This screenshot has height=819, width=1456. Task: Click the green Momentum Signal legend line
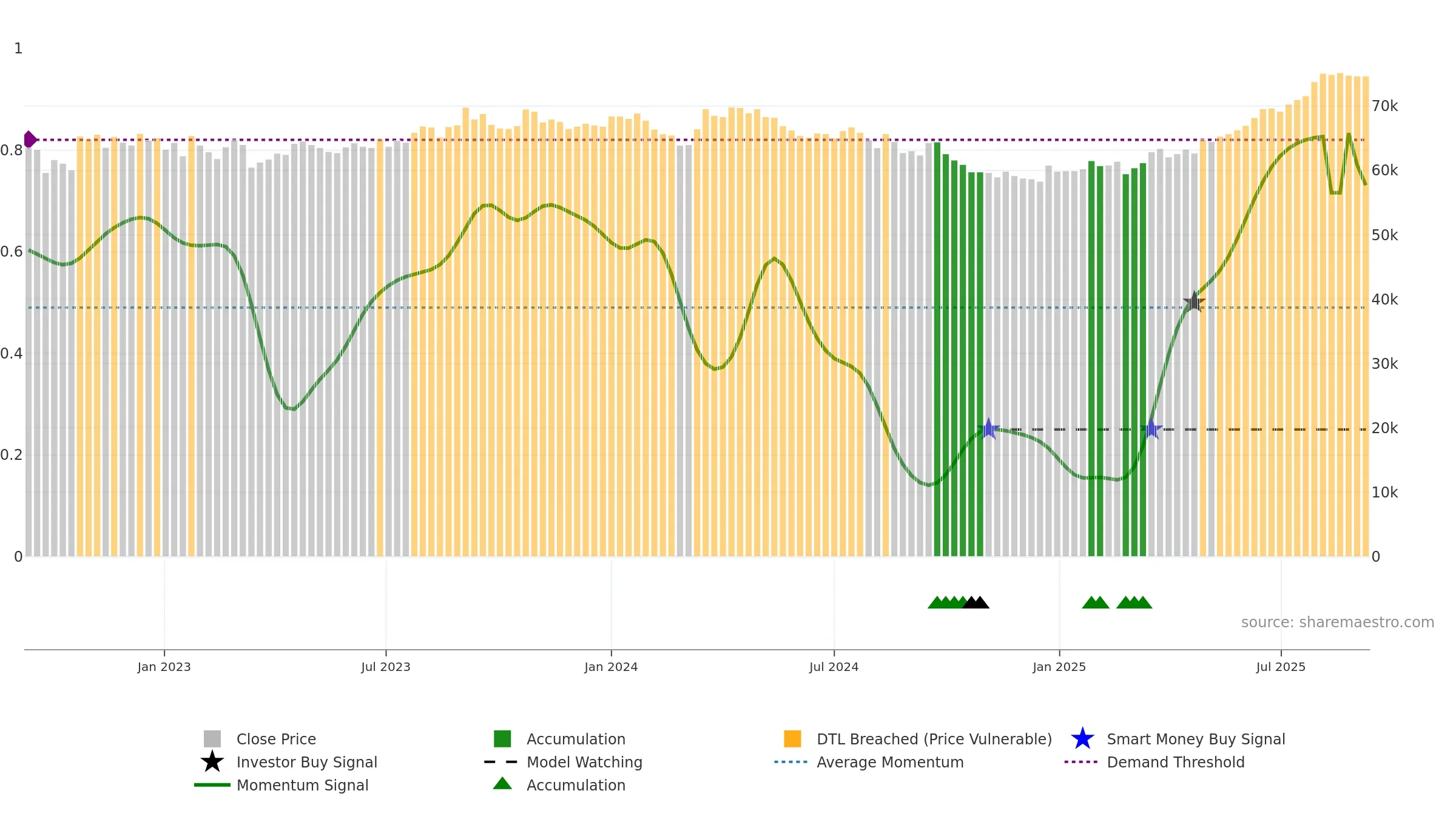pyautogui.click(x=212, y=785)
